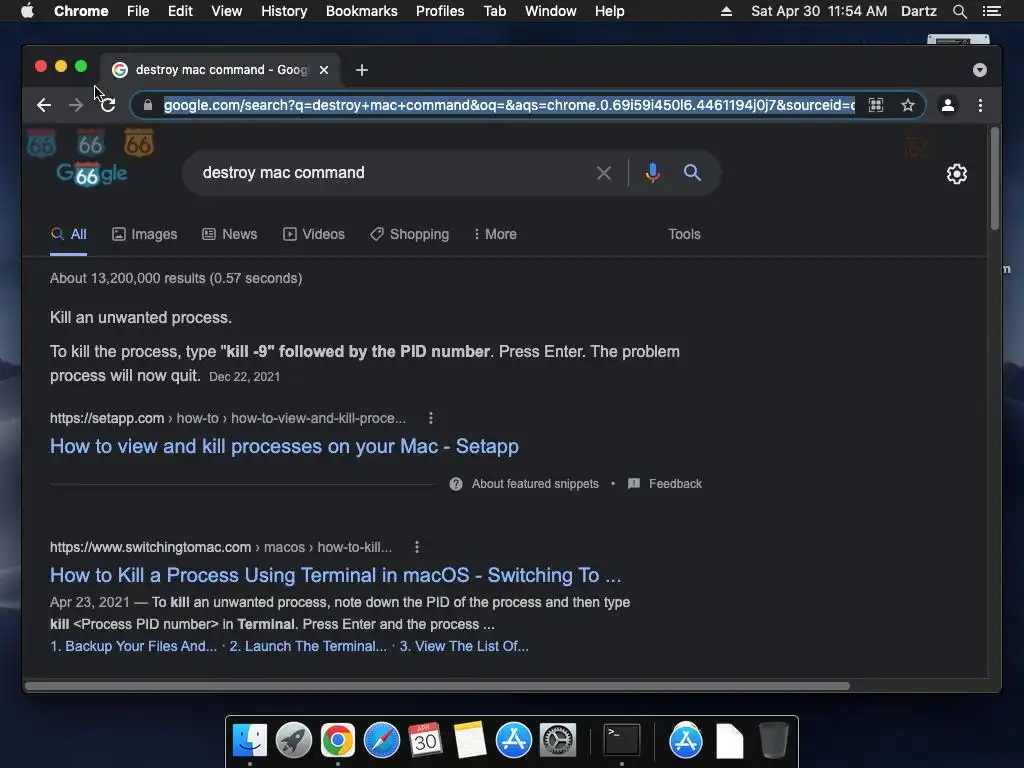Open options for the Setapp result
This screenshot has width=1024, height=768.
click(430, 418)
